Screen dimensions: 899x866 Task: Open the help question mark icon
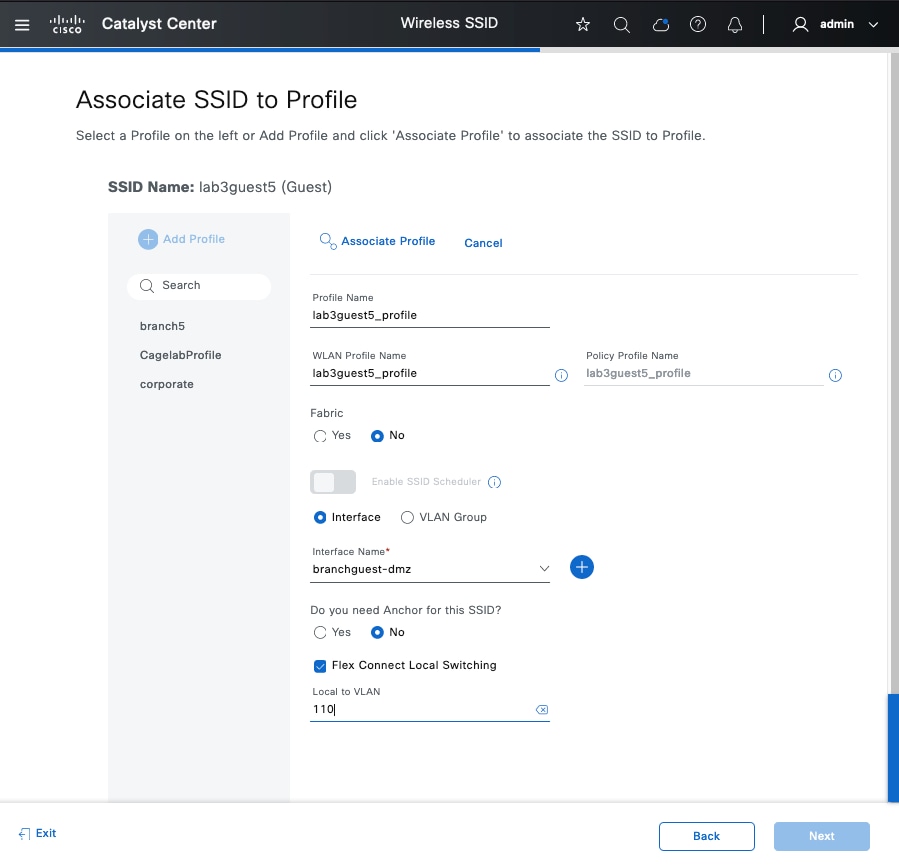pos(698,25)
